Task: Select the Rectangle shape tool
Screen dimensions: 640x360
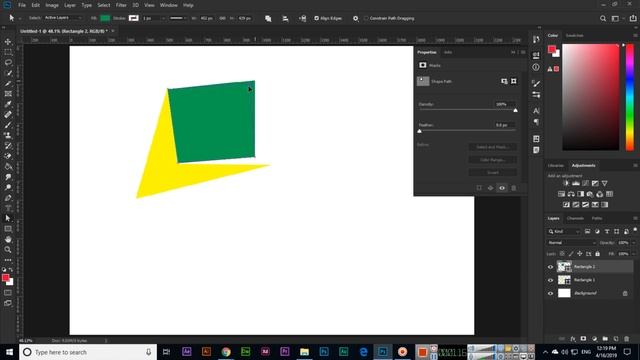Action: point(8,229)
